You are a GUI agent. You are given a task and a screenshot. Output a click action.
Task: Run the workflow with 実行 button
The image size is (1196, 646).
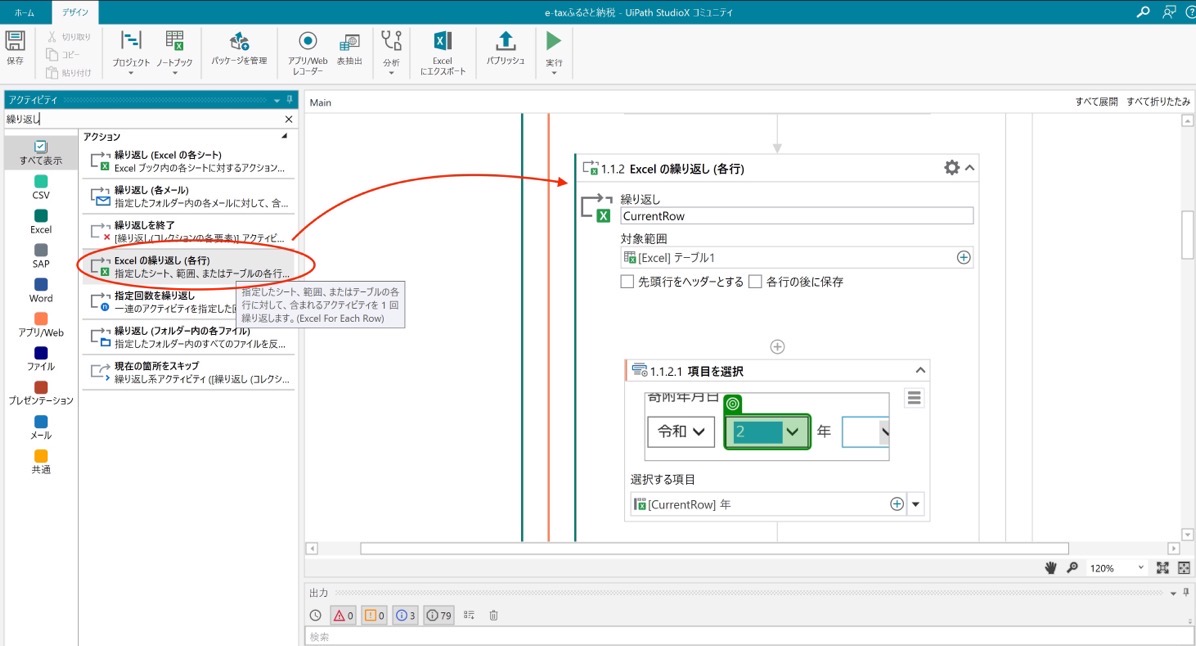[x=554, y=52]
